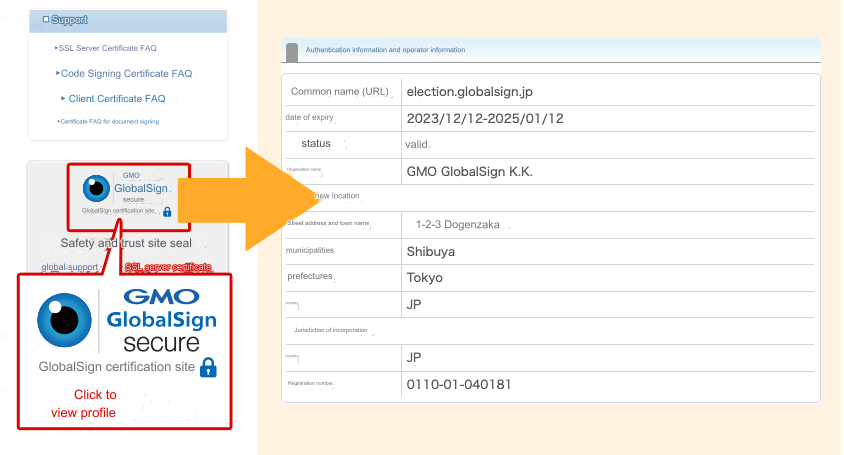Open the SSL Server Certificate FAQ link
The height and width of the screenshot is (455, 844).
click(107, 48)
